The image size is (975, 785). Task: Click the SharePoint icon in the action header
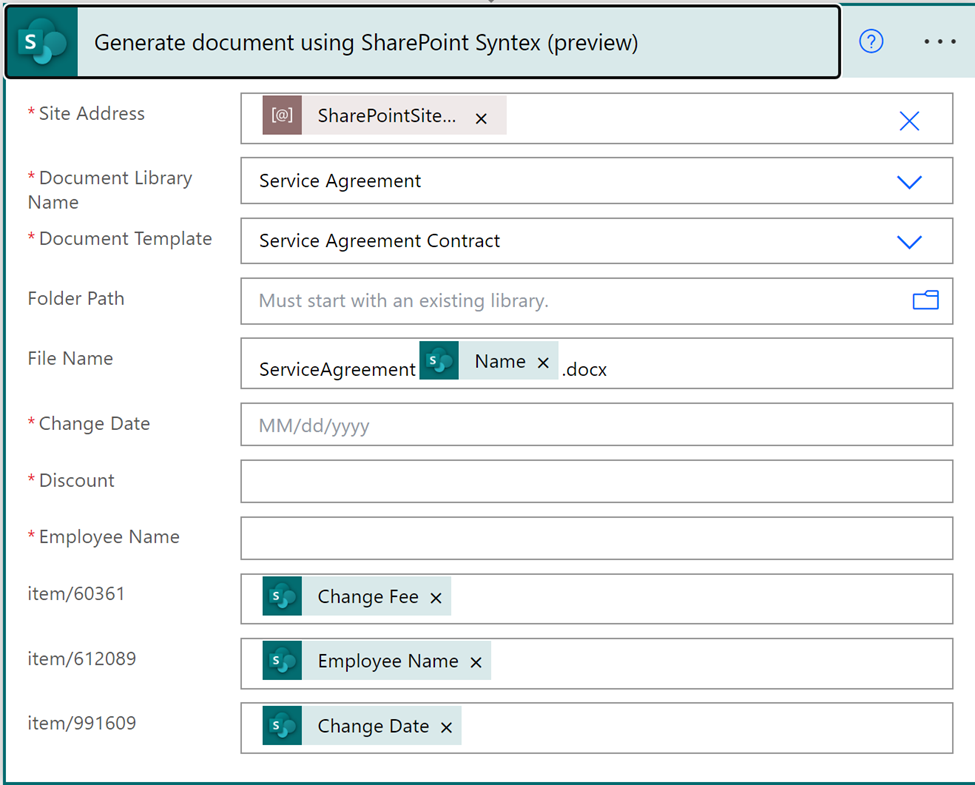[42, 42]
